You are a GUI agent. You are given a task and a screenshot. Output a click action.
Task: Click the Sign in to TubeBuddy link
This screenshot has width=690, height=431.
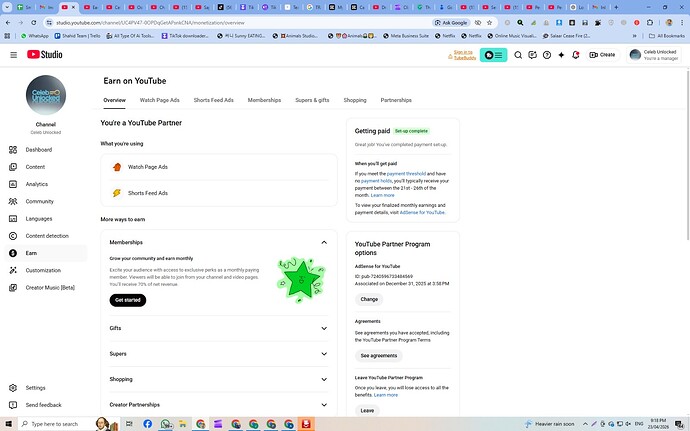pyautogui.click(x=464, y=55)
